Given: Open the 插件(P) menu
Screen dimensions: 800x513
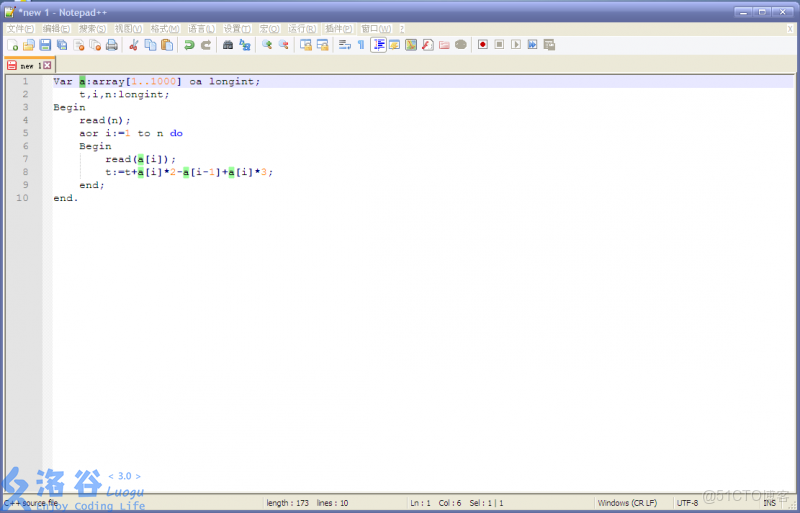Looking at the screenshot, I should (x=339, y=29).
